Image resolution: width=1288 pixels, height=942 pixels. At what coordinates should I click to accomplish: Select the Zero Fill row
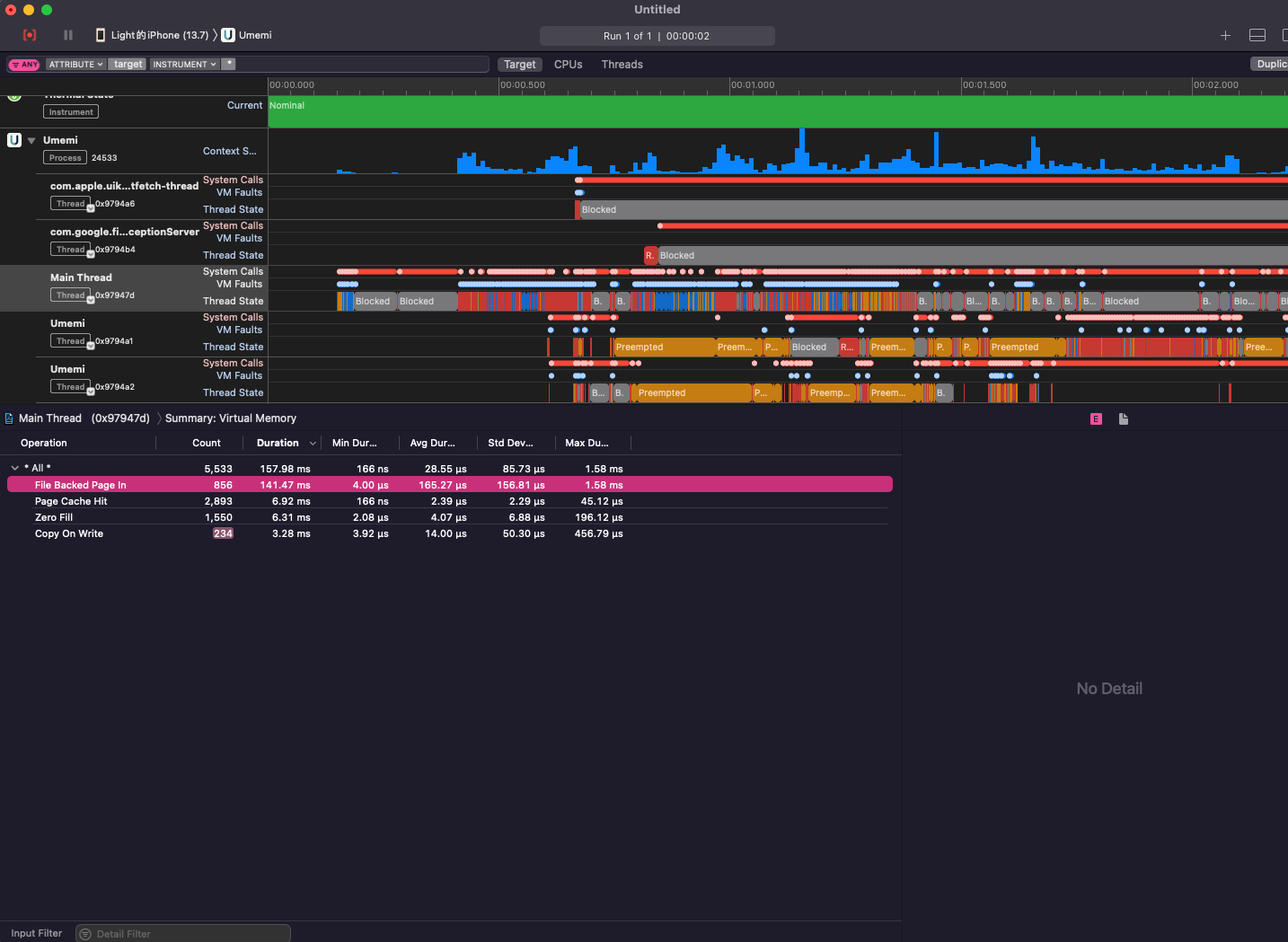click(450, 517)
